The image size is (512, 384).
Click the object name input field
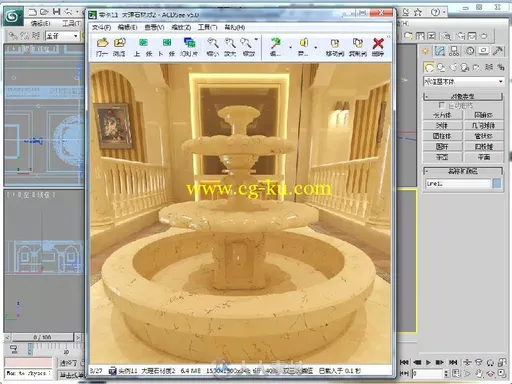[x=458, y=184]
